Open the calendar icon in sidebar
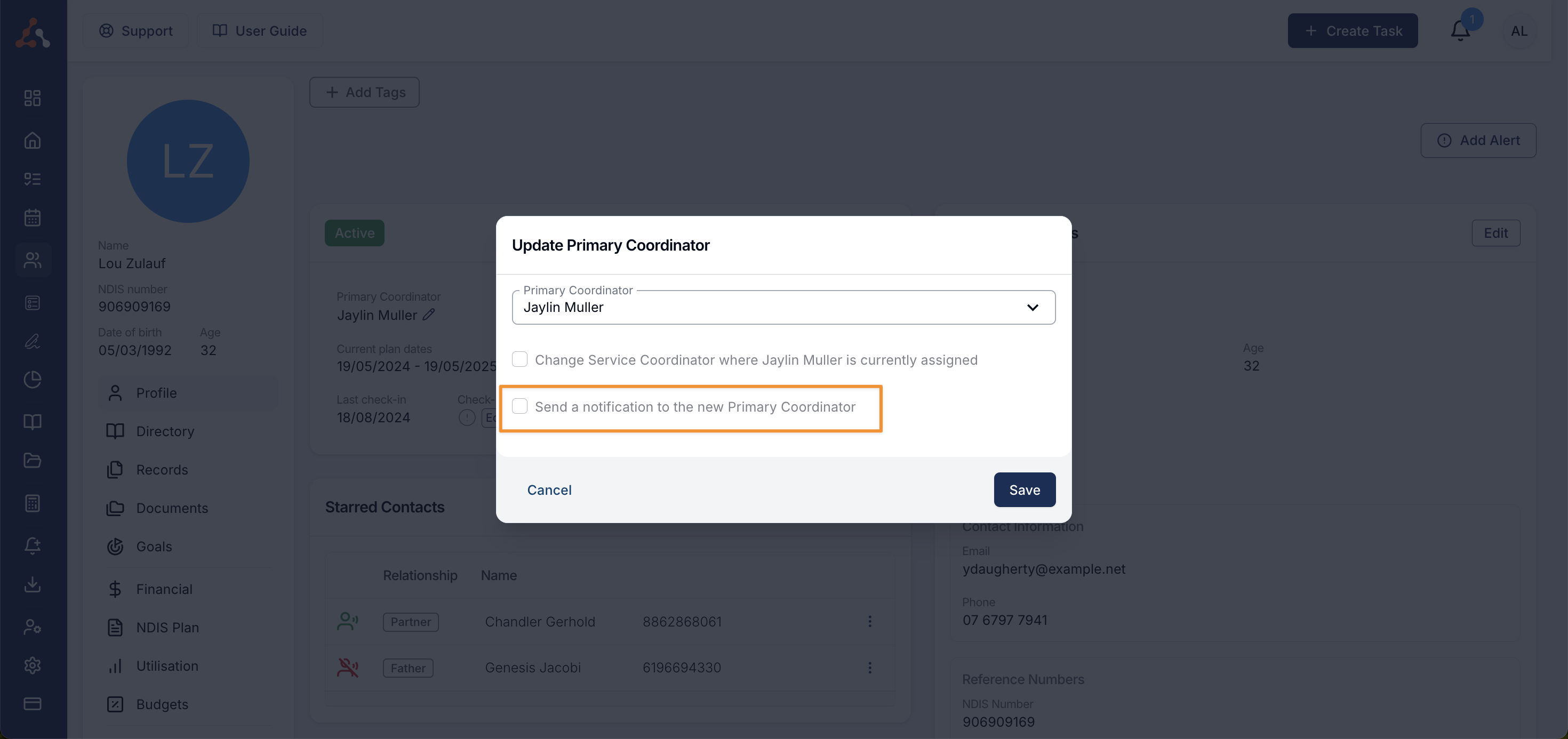The width and height of the screenshot is (1568, 739). (x=32, y=218)
